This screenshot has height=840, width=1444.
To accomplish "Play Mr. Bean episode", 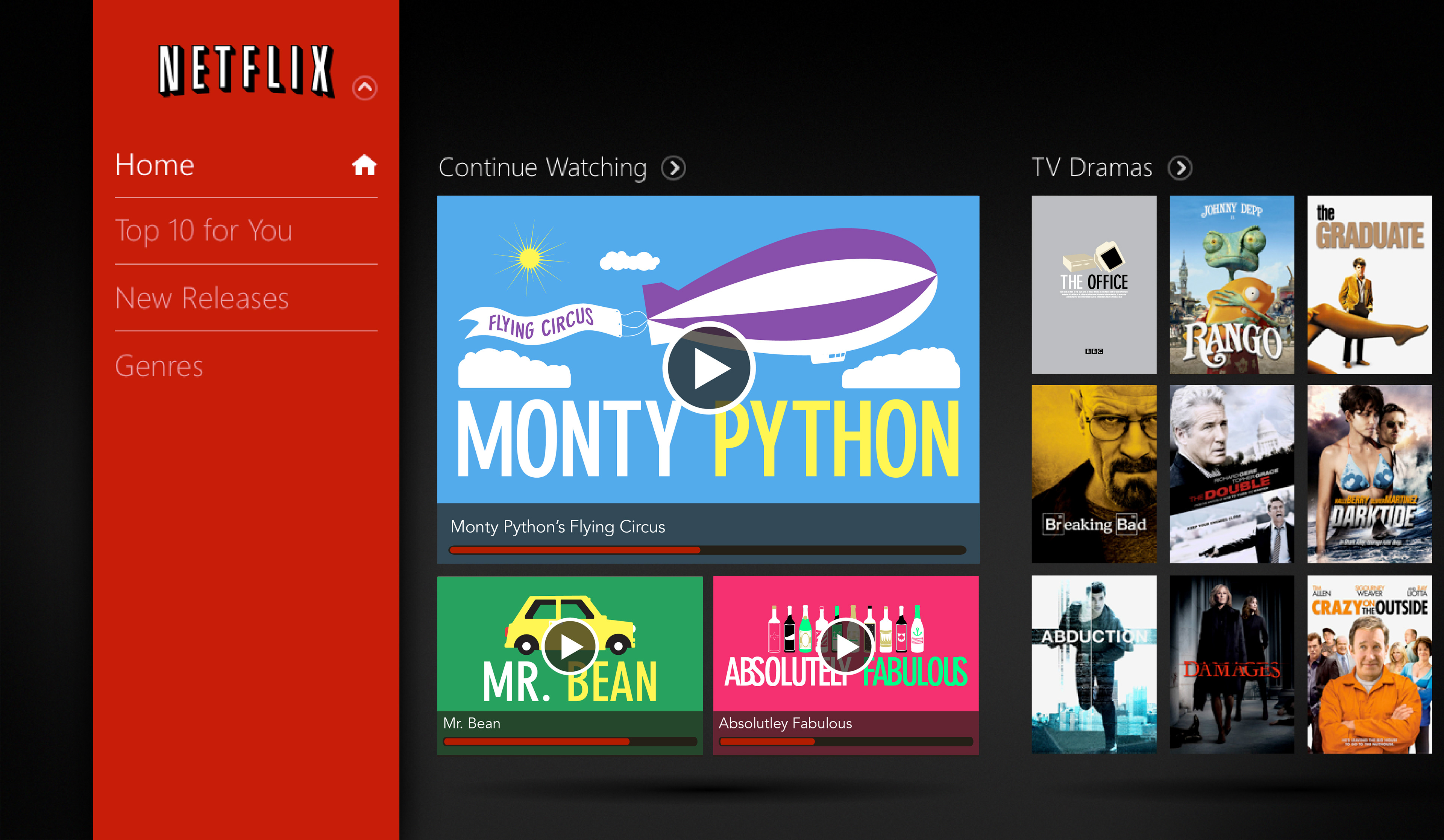I will click(x=570, y=647).
